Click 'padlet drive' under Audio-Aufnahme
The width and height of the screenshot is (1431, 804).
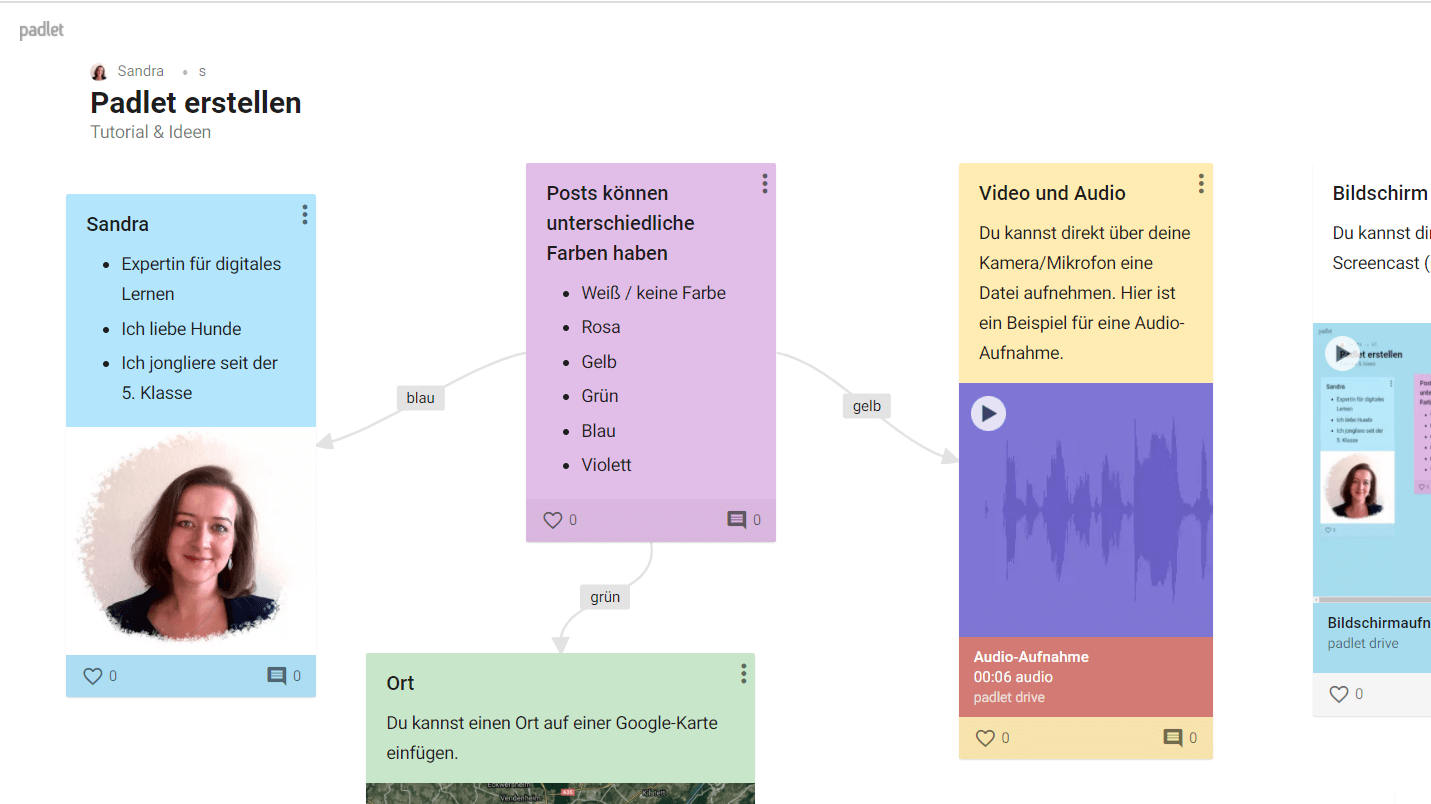[x=1009, y=697]
